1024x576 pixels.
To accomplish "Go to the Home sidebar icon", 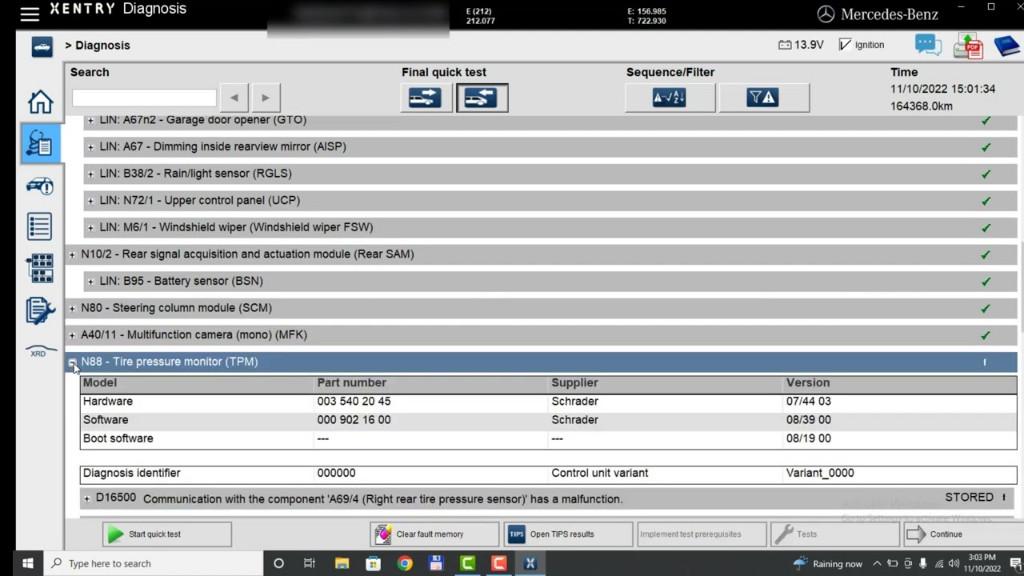I will [40, 102].
